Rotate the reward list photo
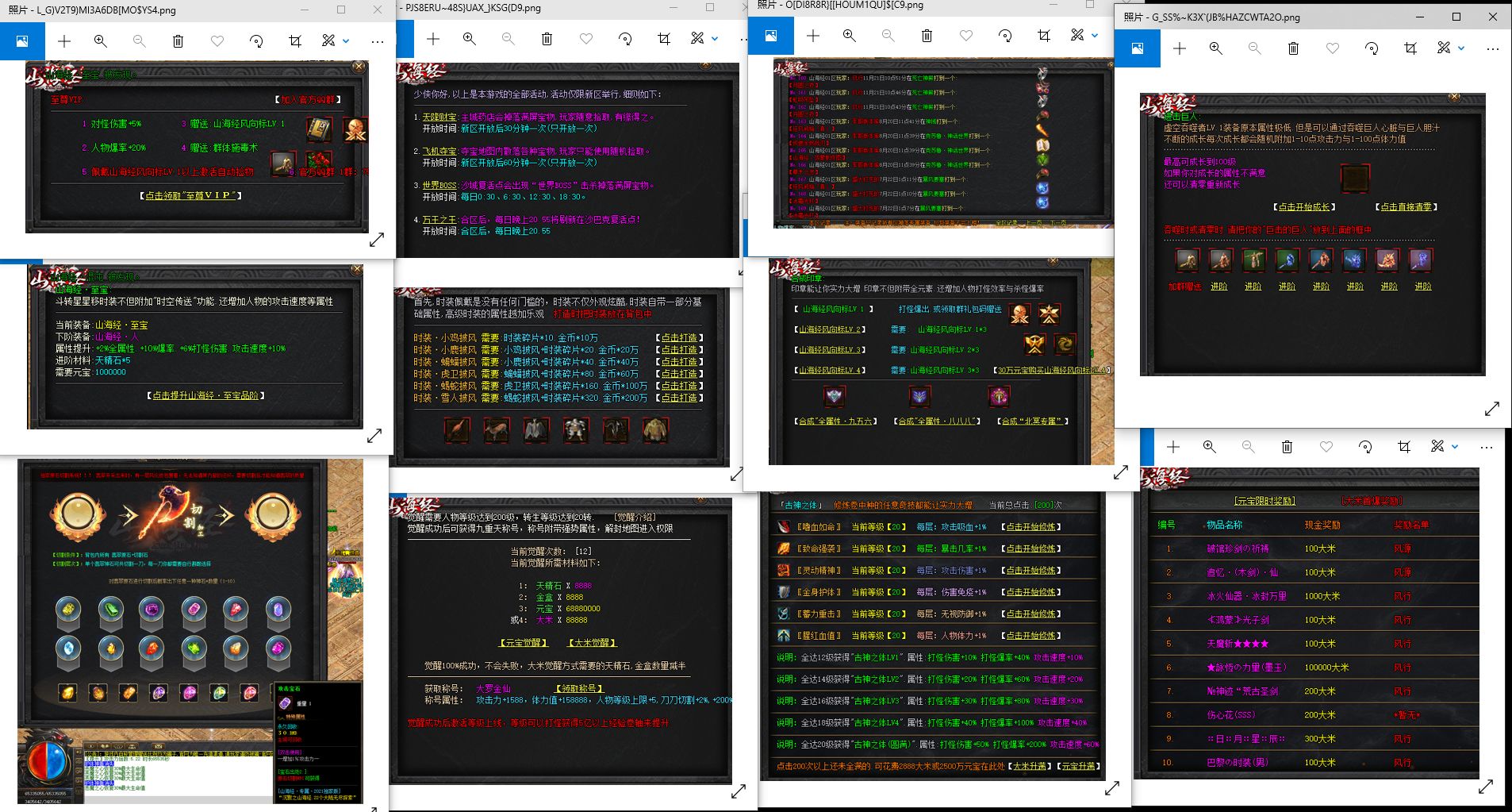Viewport: 1512px width, 812px height. click(x=1365, y=447)
